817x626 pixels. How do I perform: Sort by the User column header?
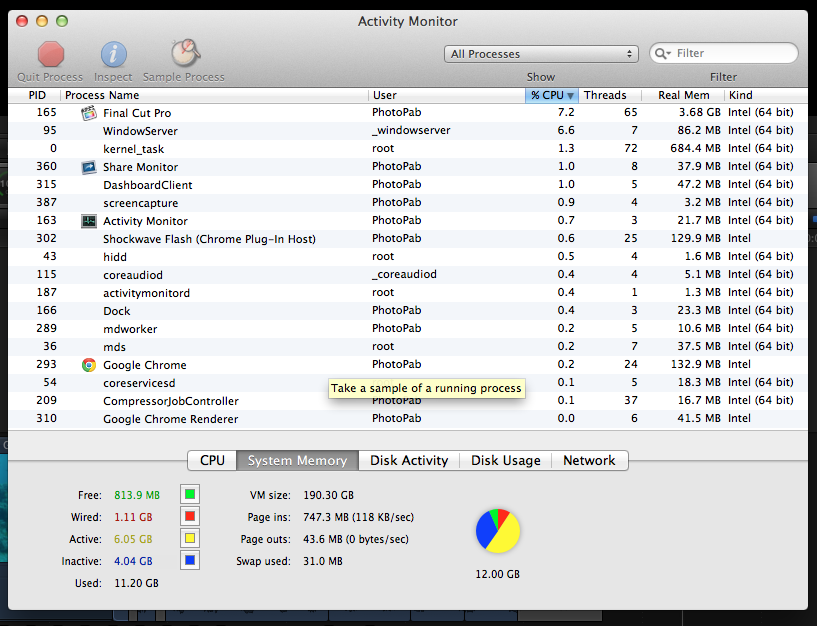click(447, 95)
